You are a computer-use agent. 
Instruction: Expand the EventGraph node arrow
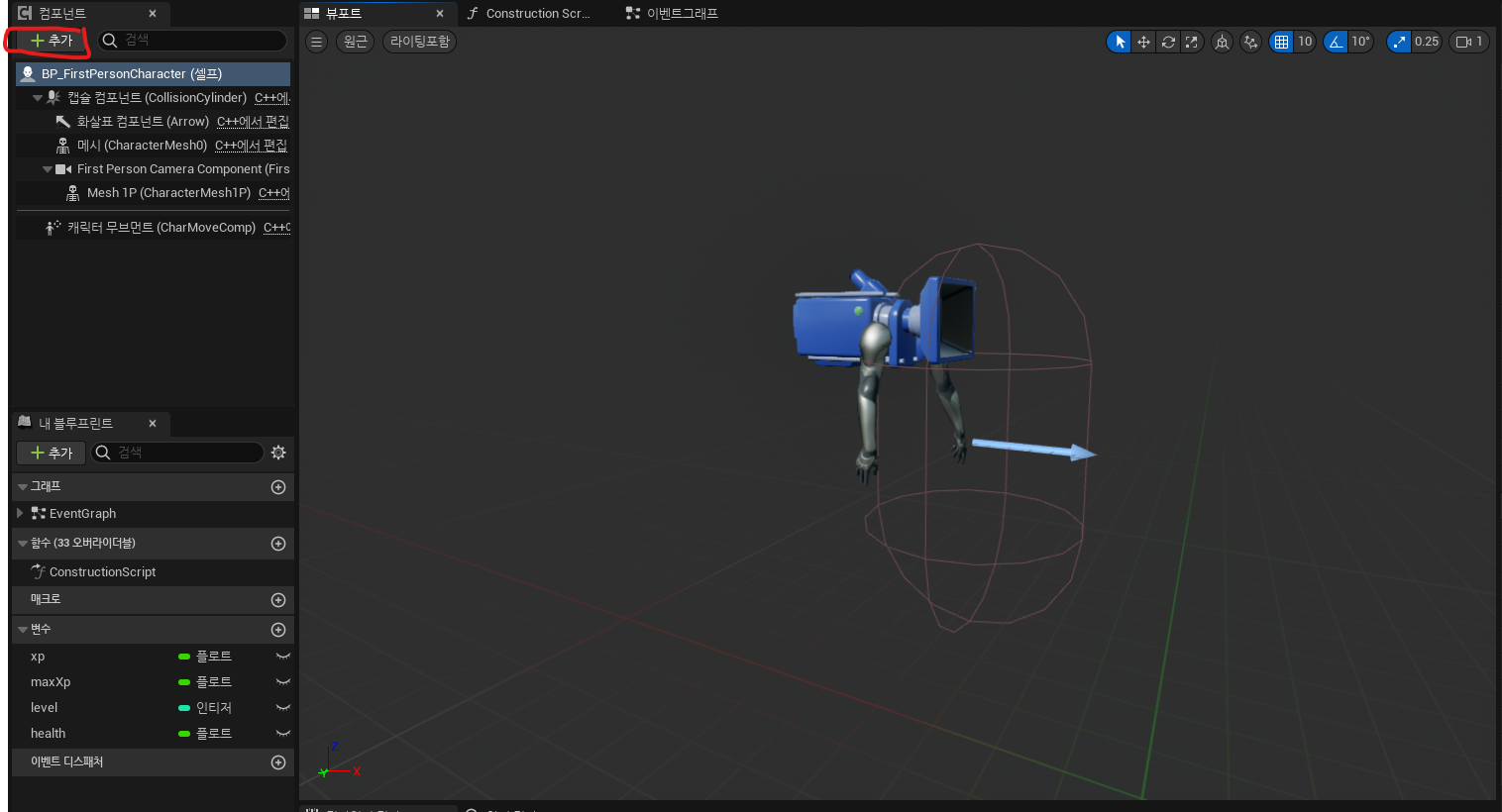point(20,514)
